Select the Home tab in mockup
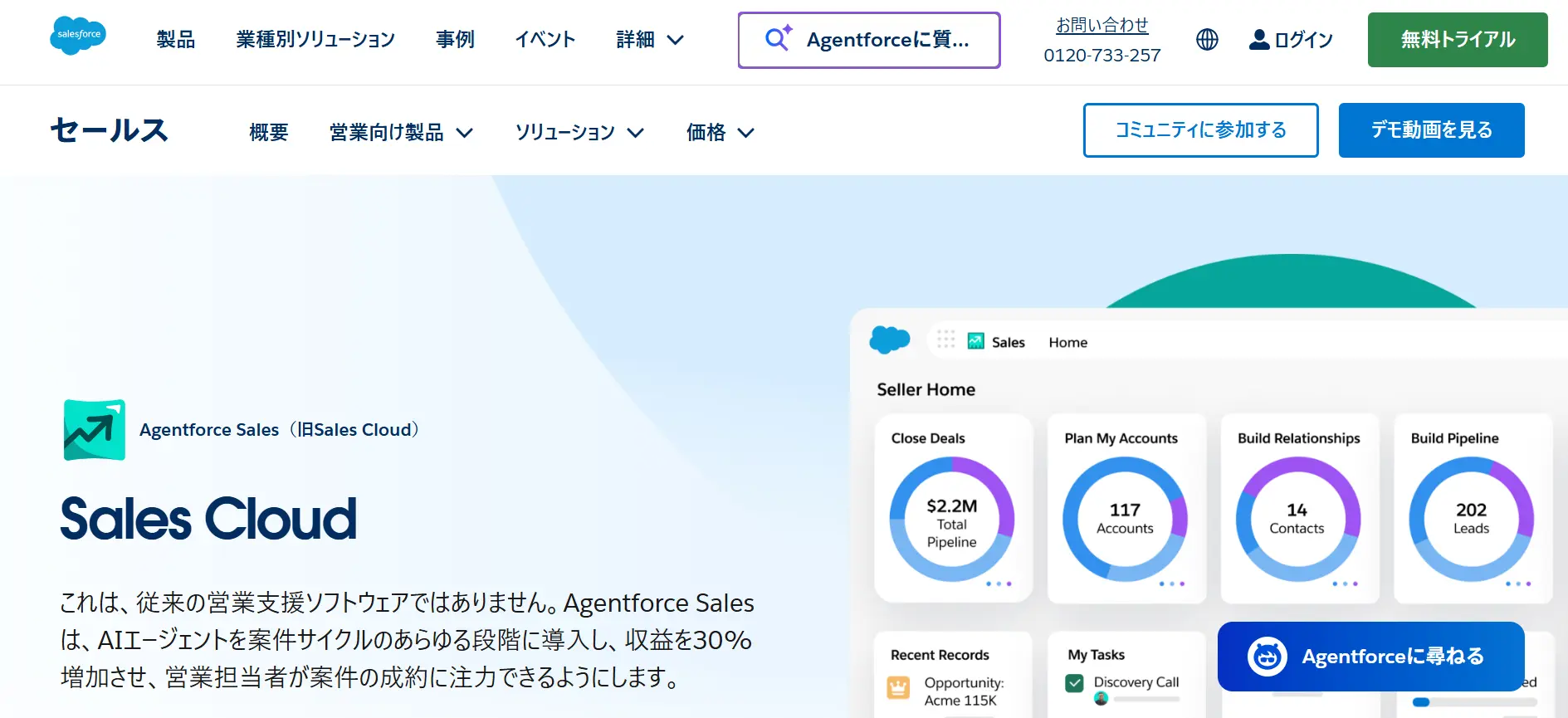 click(x=1067, y=342)
